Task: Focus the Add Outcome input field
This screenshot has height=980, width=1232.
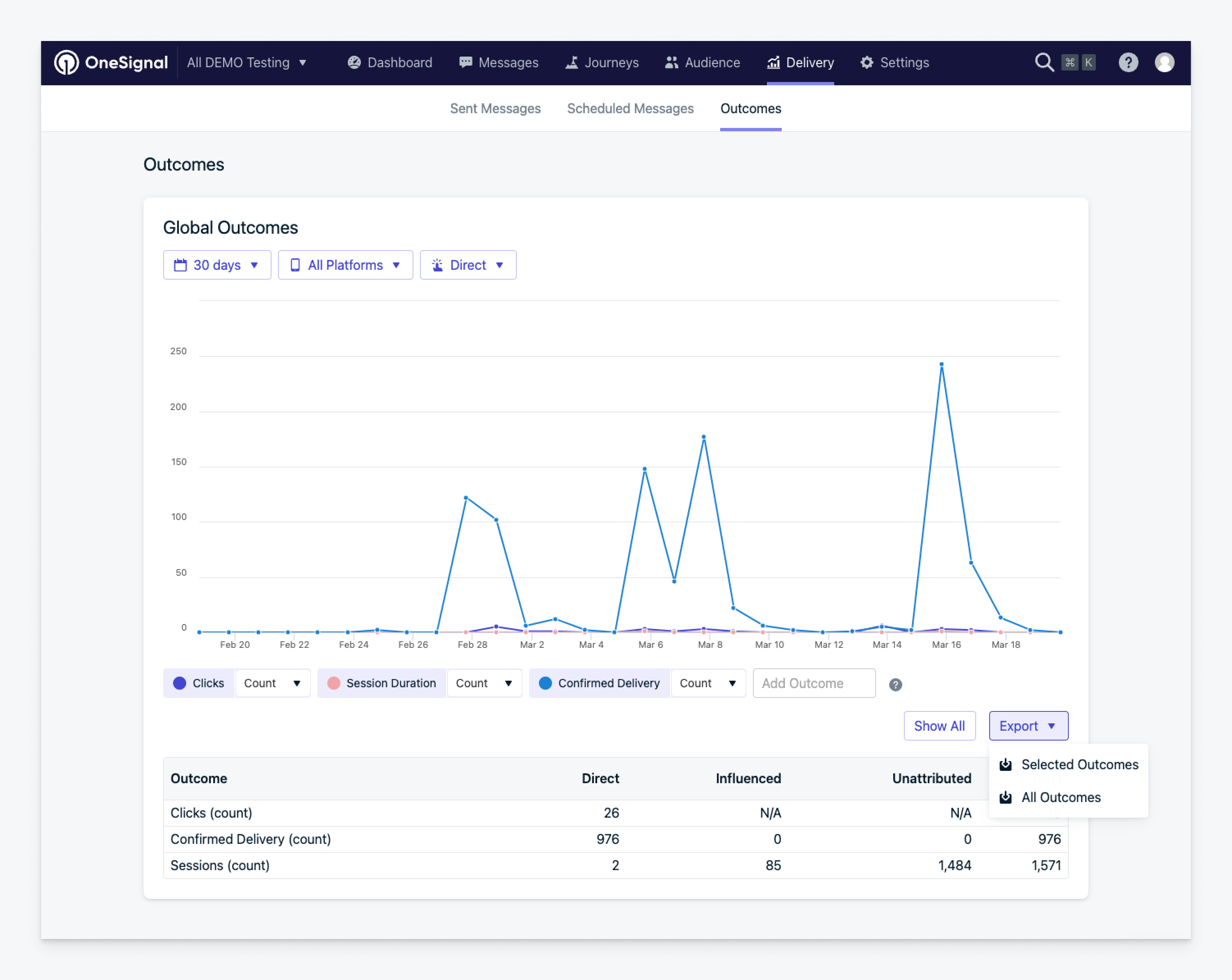Action: pos(813,683)
